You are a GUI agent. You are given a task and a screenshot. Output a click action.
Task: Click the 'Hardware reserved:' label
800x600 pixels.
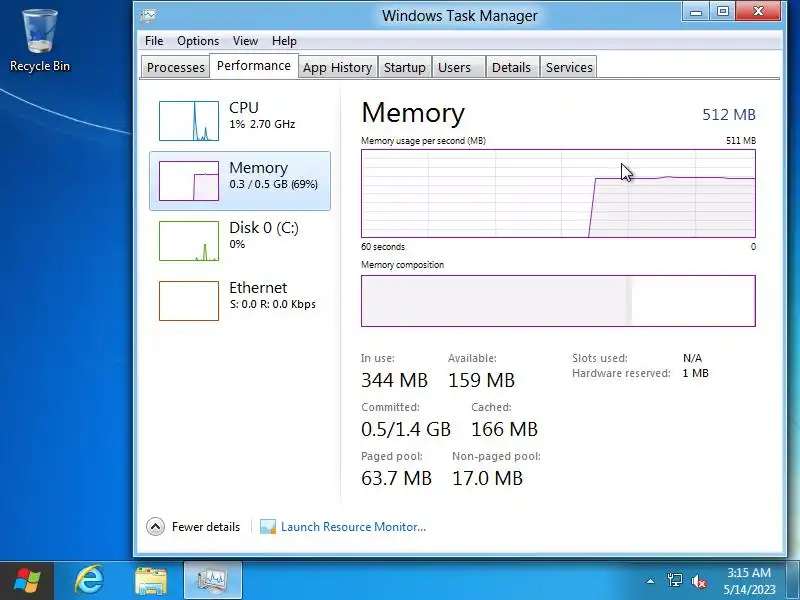(x=621, y=373)
